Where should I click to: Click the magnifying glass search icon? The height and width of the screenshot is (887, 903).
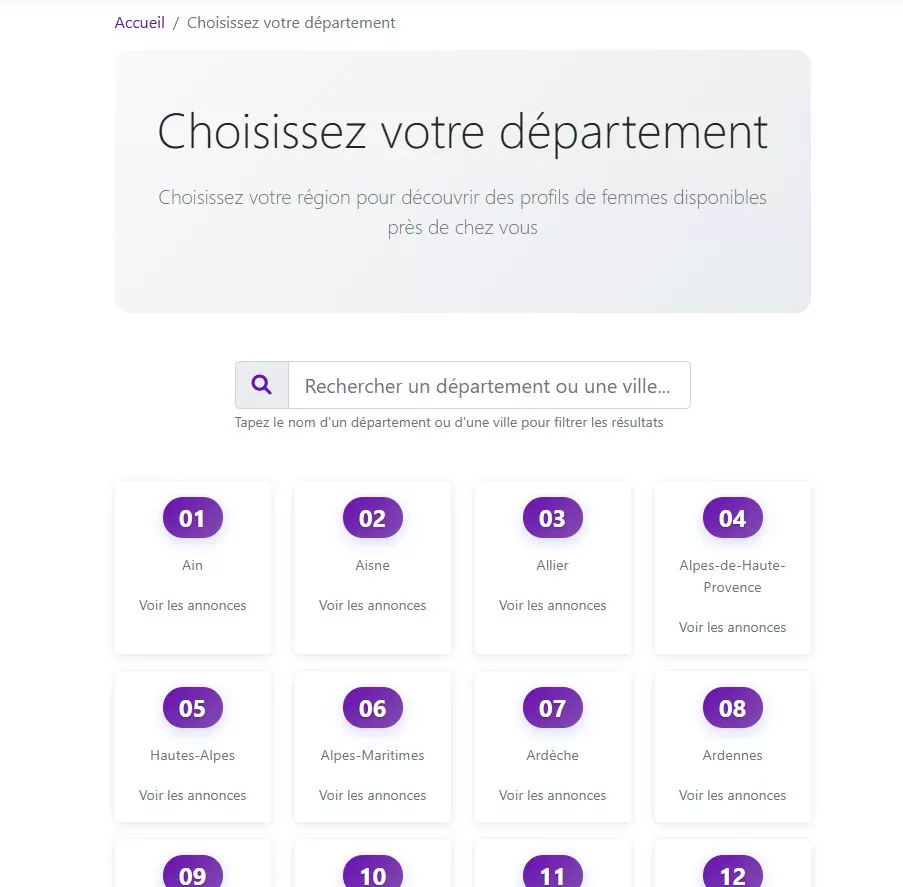coord(262,385)
